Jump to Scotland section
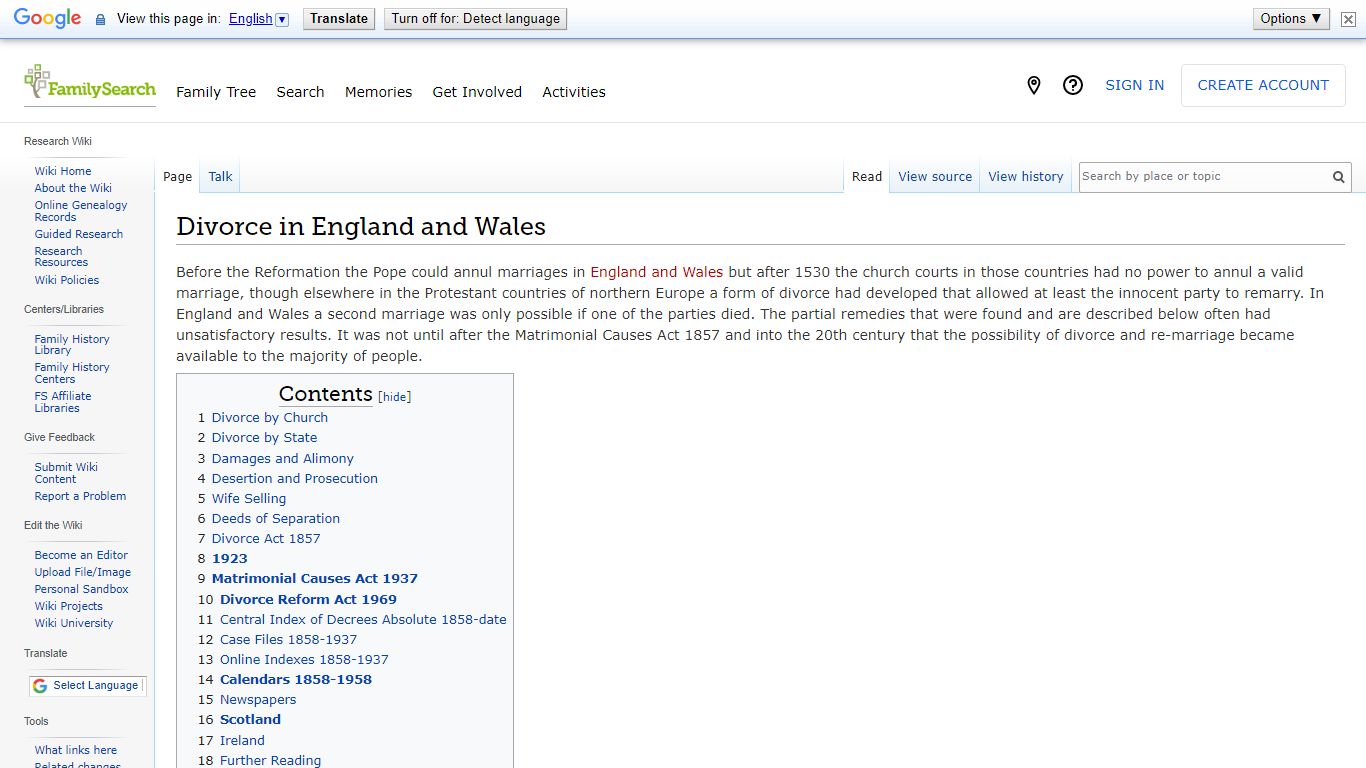This screenshot has height=768, width=1366. point(250,719)
